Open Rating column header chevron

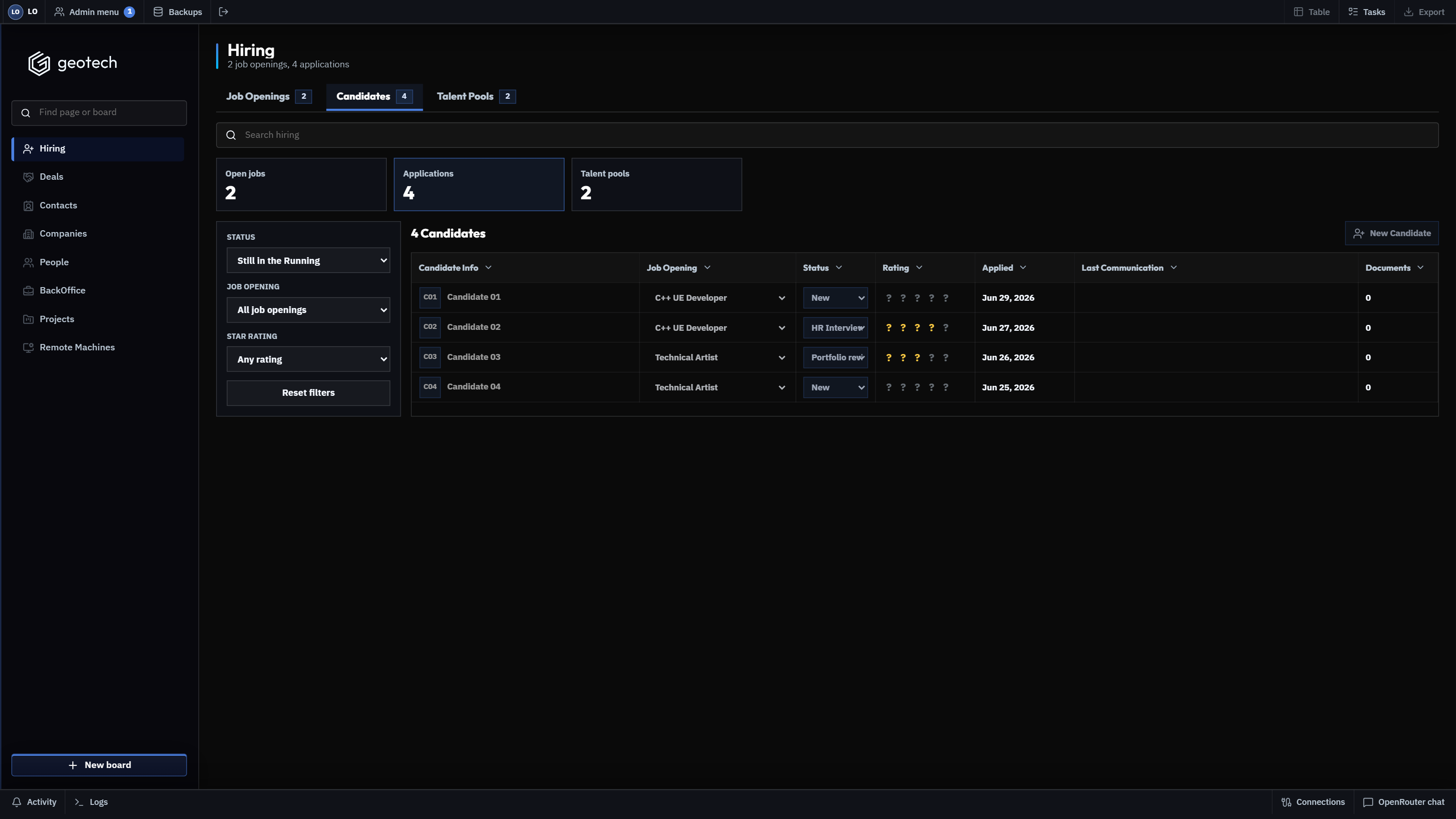(x=919, y=268)
